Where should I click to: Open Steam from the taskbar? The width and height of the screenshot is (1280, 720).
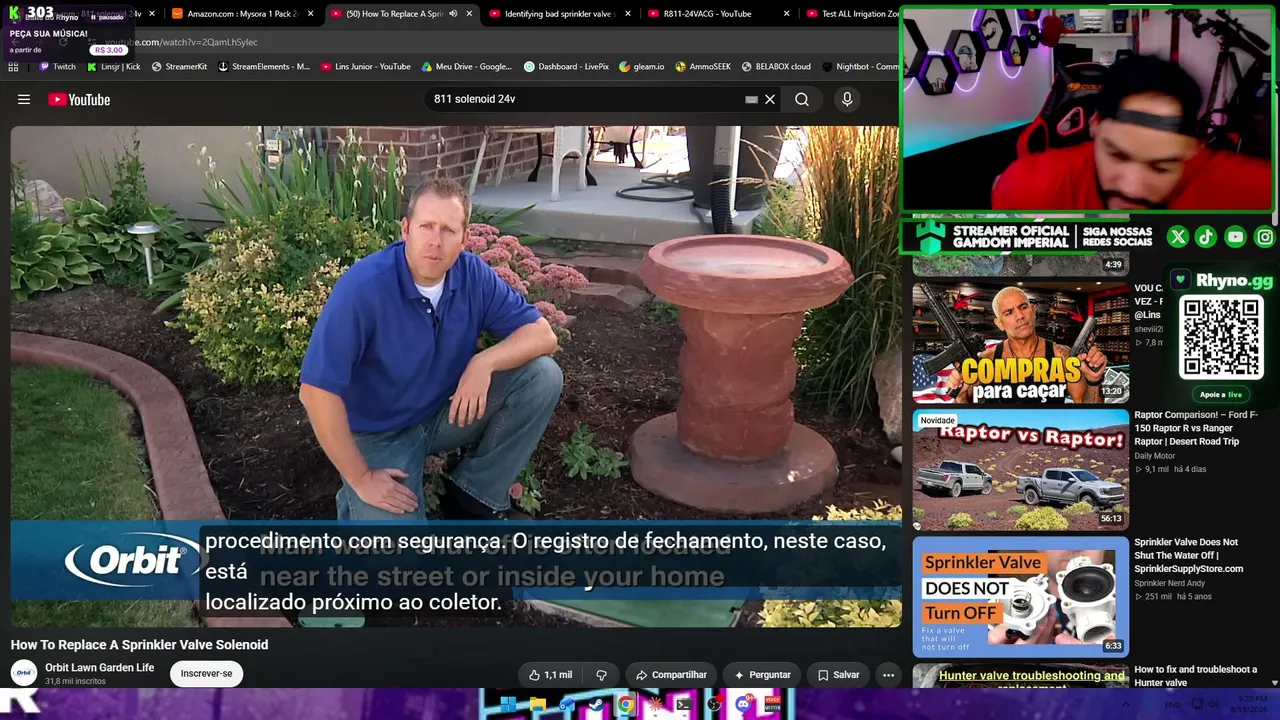point(596,705)
